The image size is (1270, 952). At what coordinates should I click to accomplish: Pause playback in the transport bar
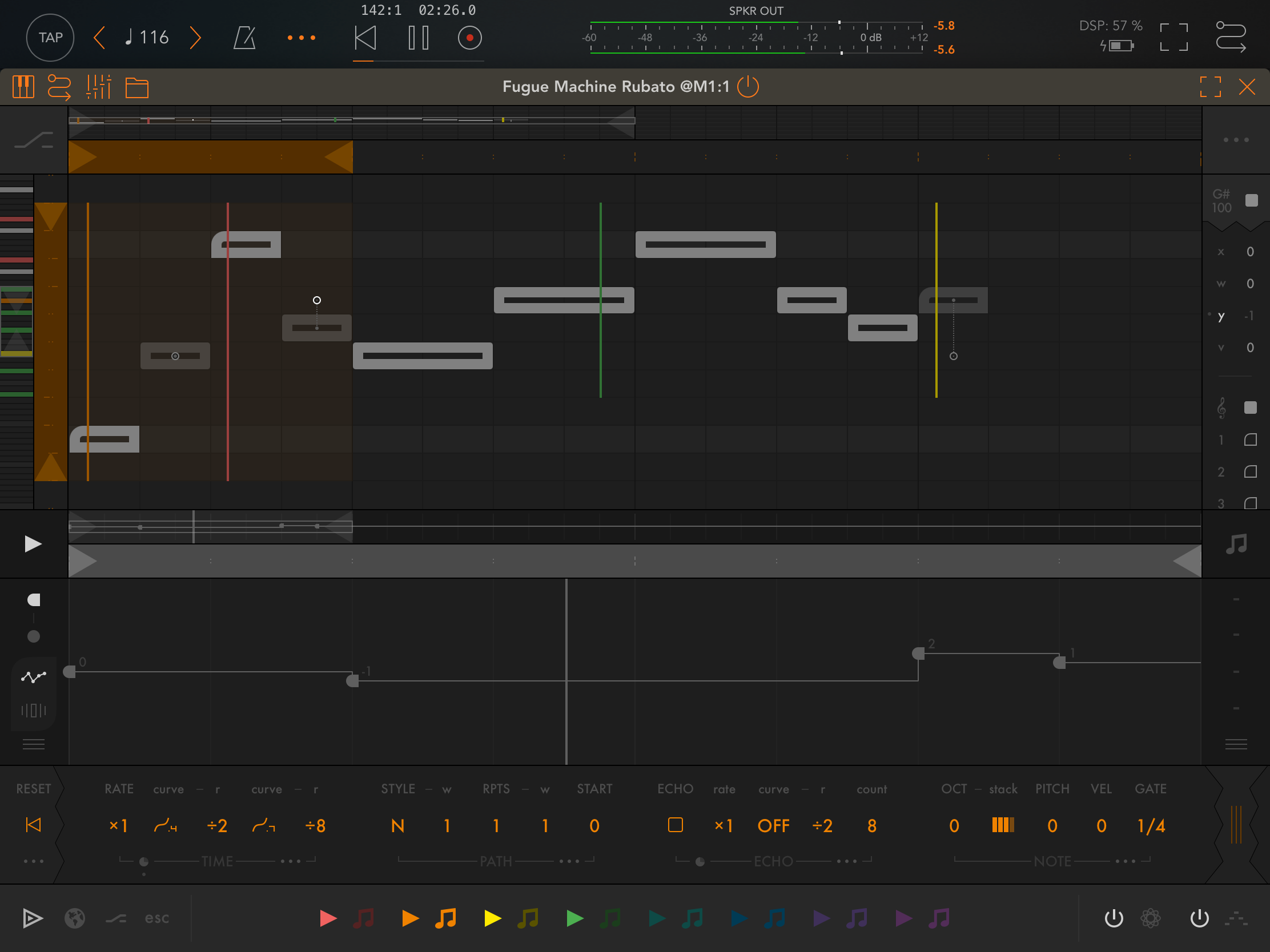[x=418, y=38]
